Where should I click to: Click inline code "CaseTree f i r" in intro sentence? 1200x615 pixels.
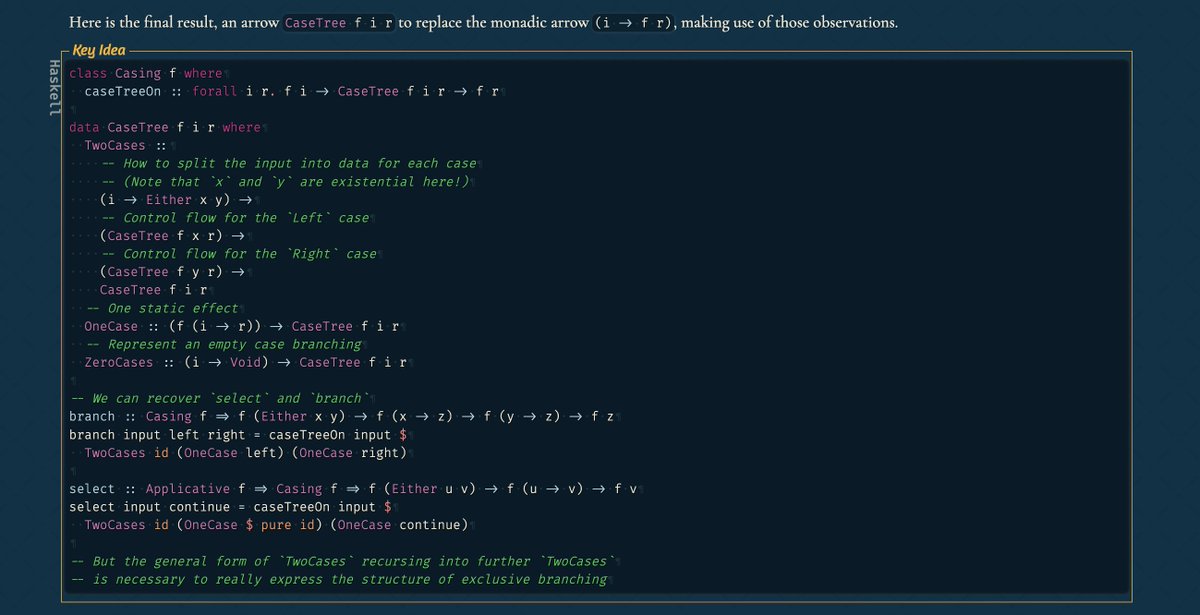click(339, 23)
